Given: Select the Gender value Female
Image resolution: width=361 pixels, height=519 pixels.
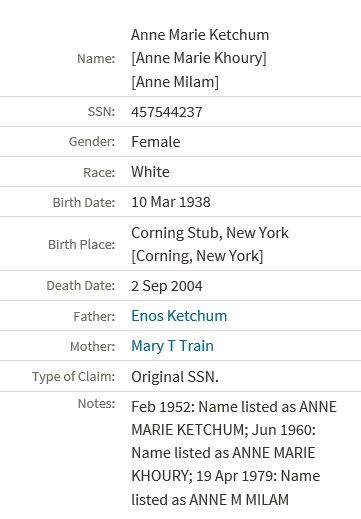Looking at the screenshot, I should (x=156, y=142).
